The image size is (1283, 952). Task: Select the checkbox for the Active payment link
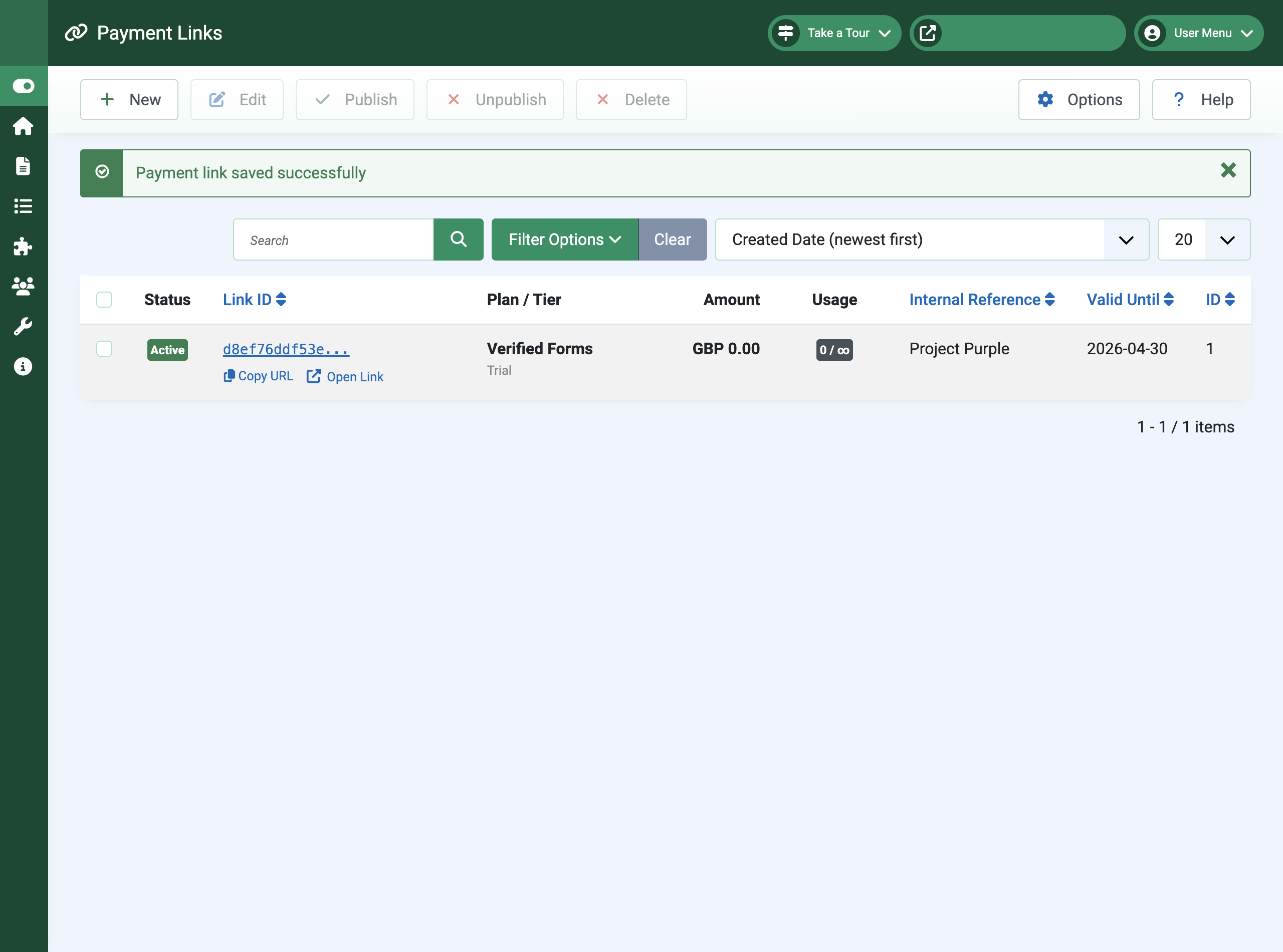[104, 349]
